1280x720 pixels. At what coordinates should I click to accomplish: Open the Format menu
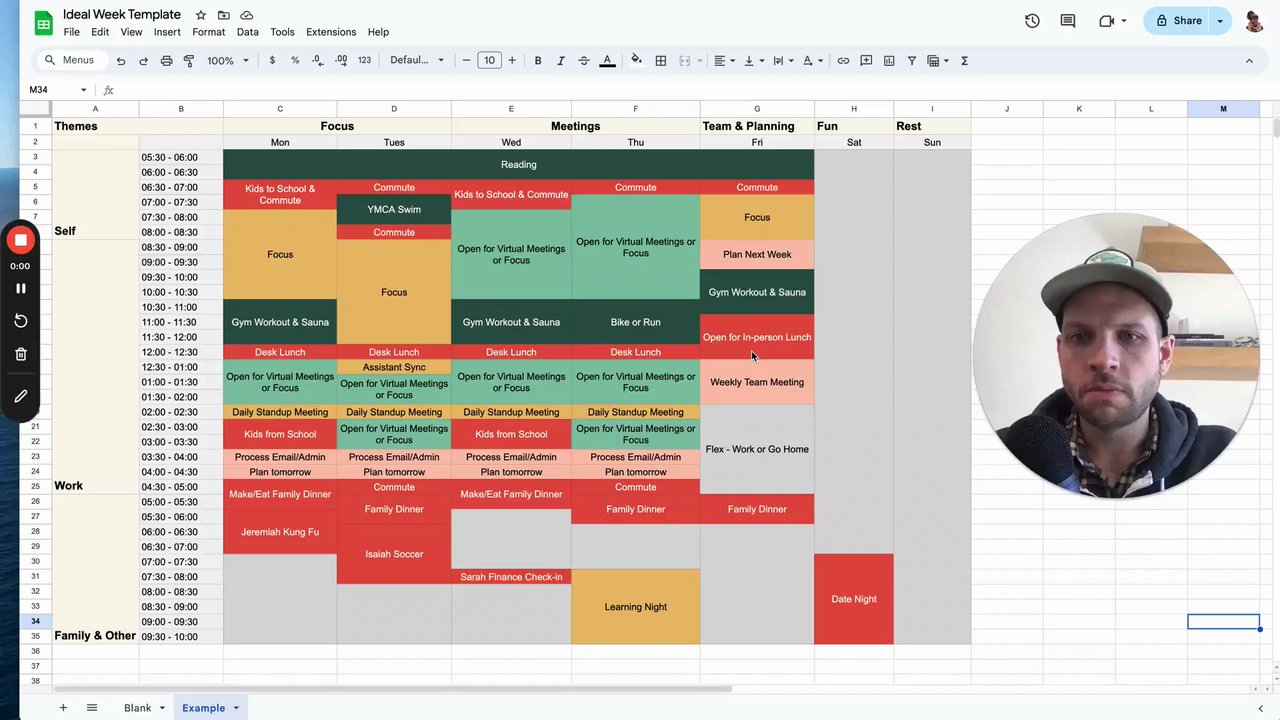pyautogui.click(x=208, y=32)
